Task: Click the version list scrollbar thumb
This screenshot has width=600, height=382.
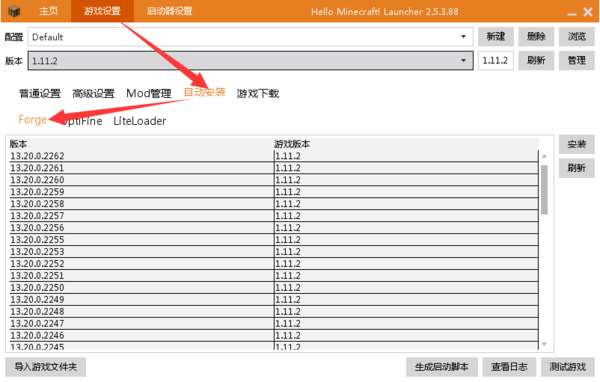Action: (x=544, y=190)
